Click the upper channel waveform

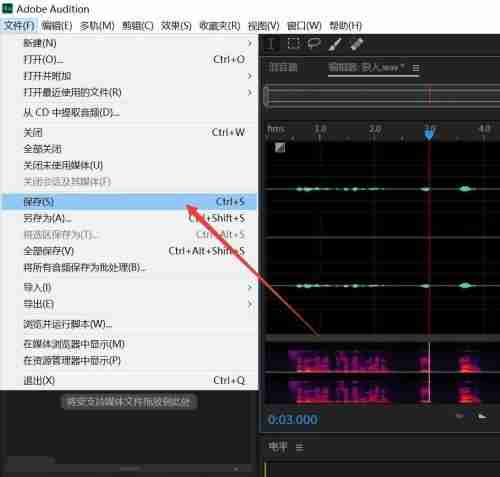tap(383, 189)
